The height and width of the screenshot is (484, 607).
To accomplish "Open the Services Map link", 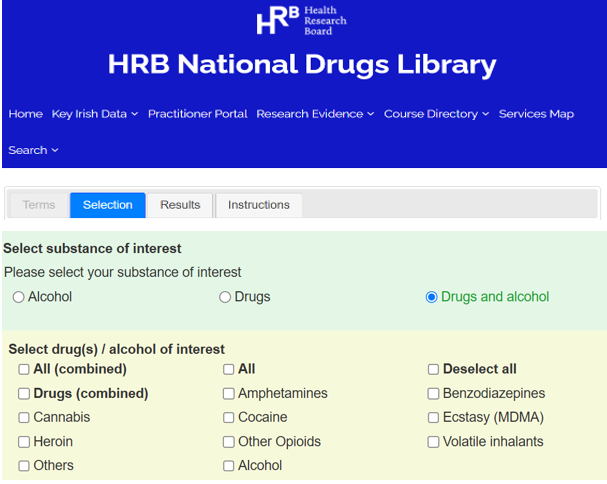I will [536, 114].
